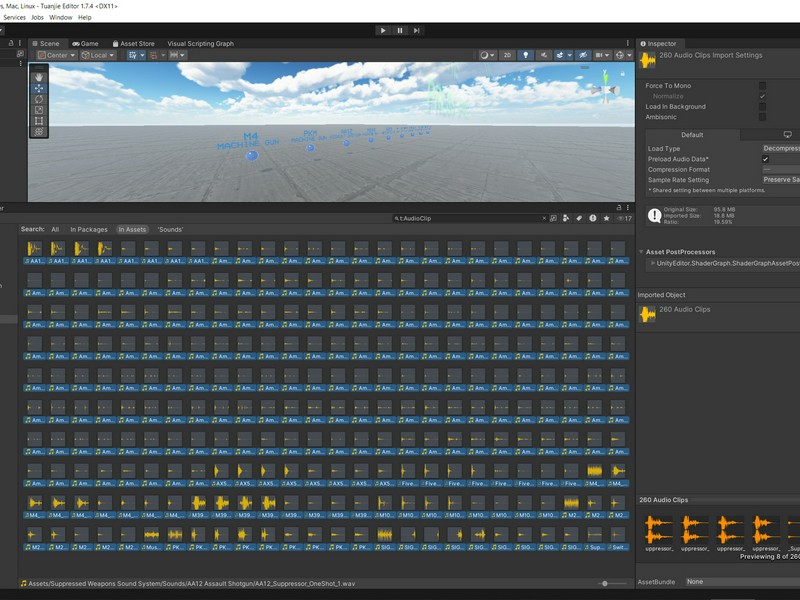Open the search-in-window icon beside search box
Viewport: 800px width, 600px height.
pyautogui.click(x=553, y=218)
